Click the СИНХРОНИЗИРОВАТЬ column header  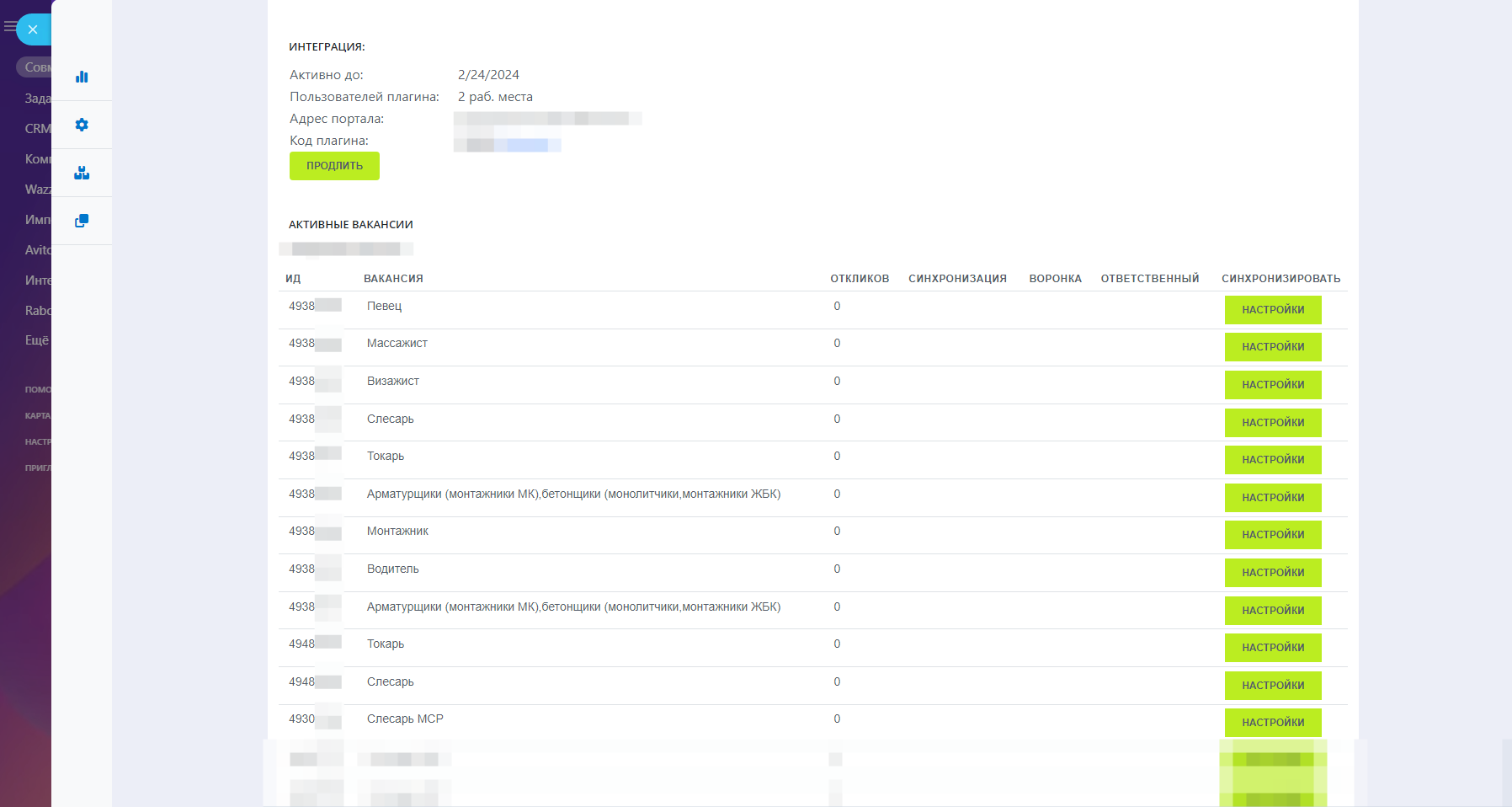pyautogui.click(x=1281, y=279)
